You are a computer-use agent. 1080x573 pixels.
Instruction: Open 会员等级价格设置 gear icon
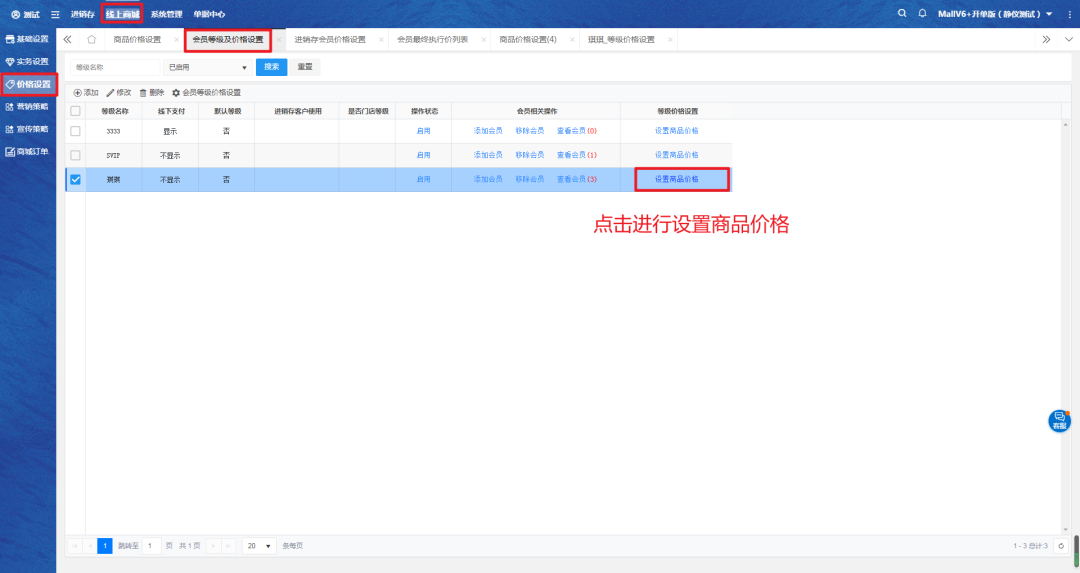point(176,92)
